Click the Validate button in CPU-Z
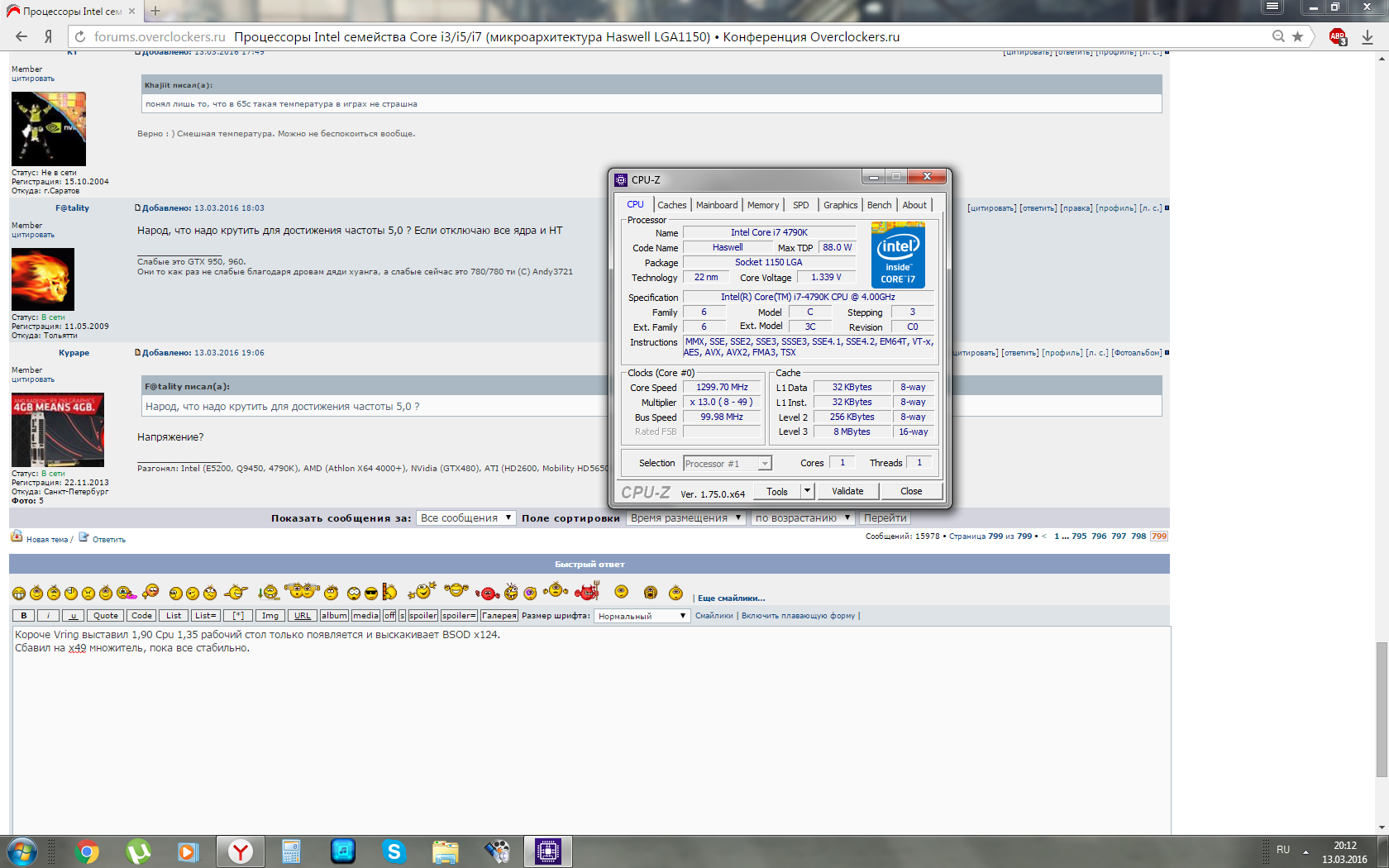 pos(847,491)
